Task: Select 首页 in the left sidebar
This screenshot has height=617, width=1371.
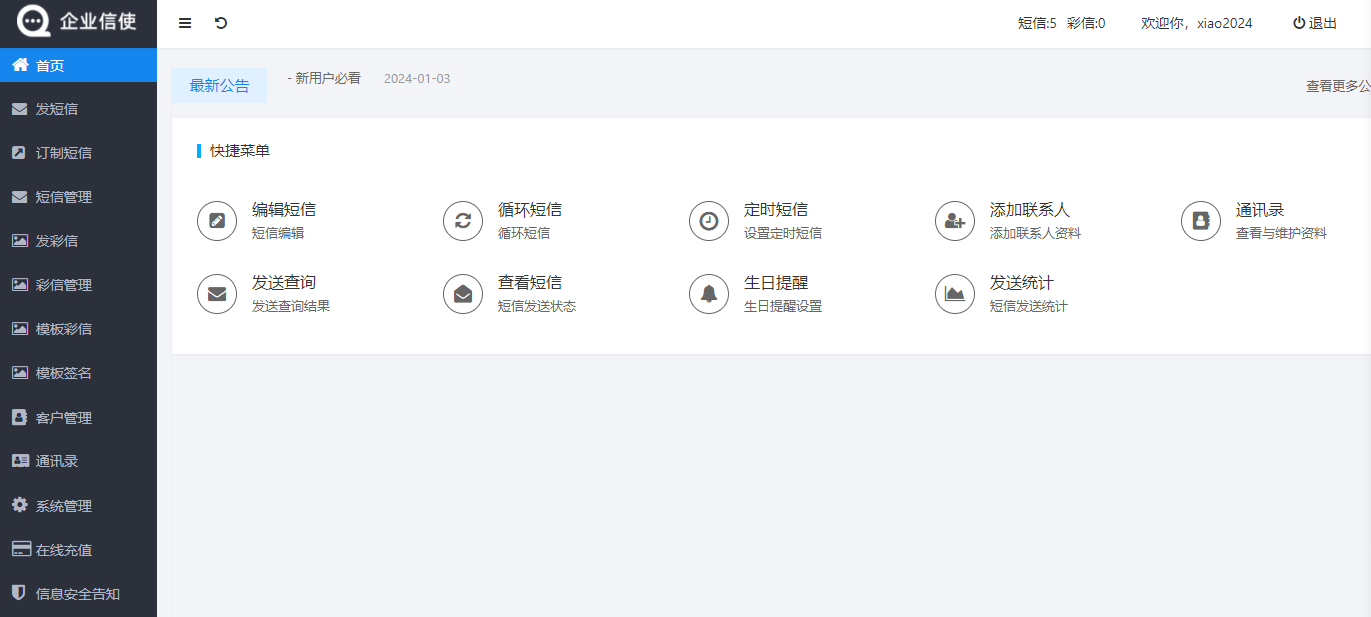Action: point(50,66)
